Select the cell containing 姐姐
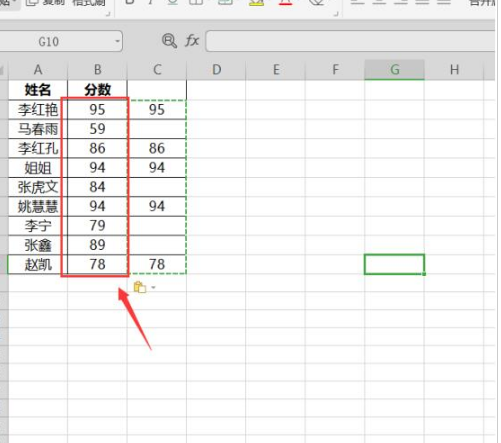Viewport: 501px width, 443px height. (x=38, y=168)
